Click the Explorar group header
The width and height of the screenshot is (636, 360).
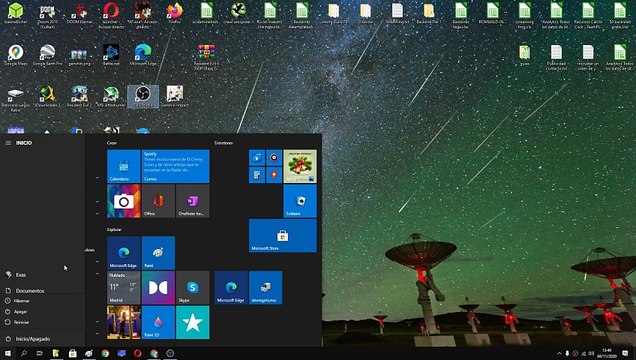coord(114,229)
